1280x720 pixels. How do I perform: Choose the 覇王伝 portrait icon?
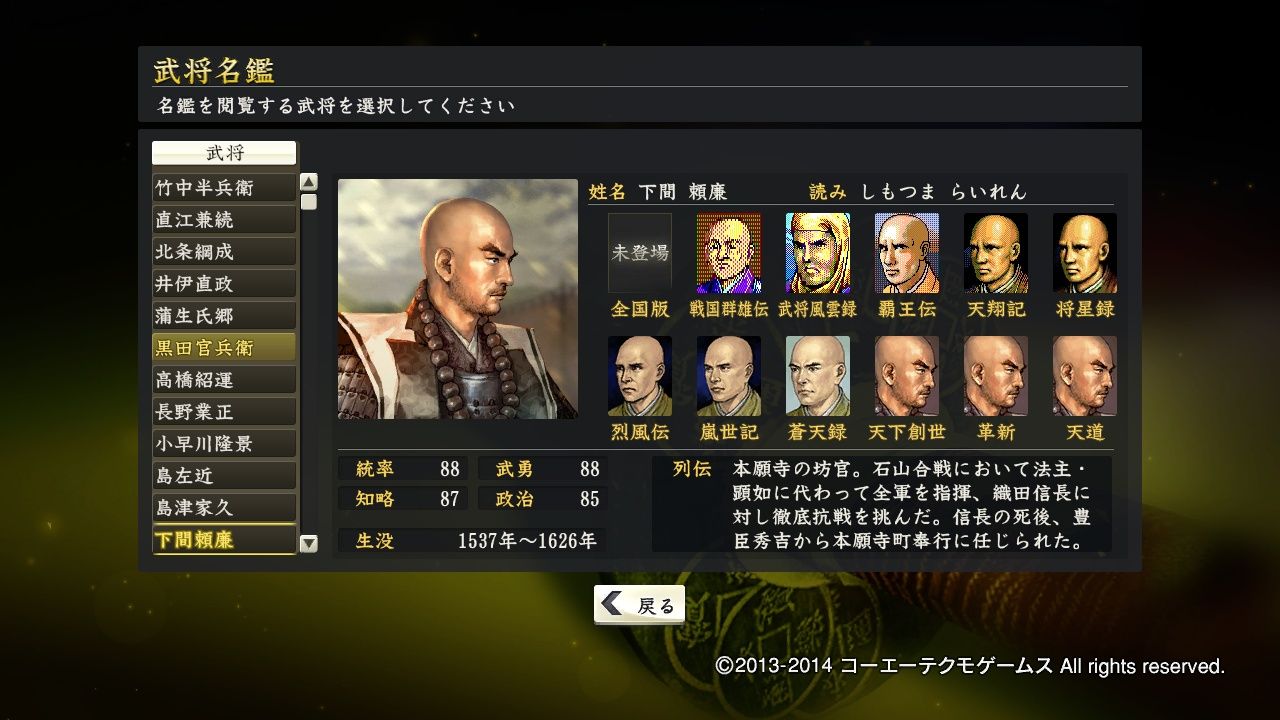click(x=907, y=253)
